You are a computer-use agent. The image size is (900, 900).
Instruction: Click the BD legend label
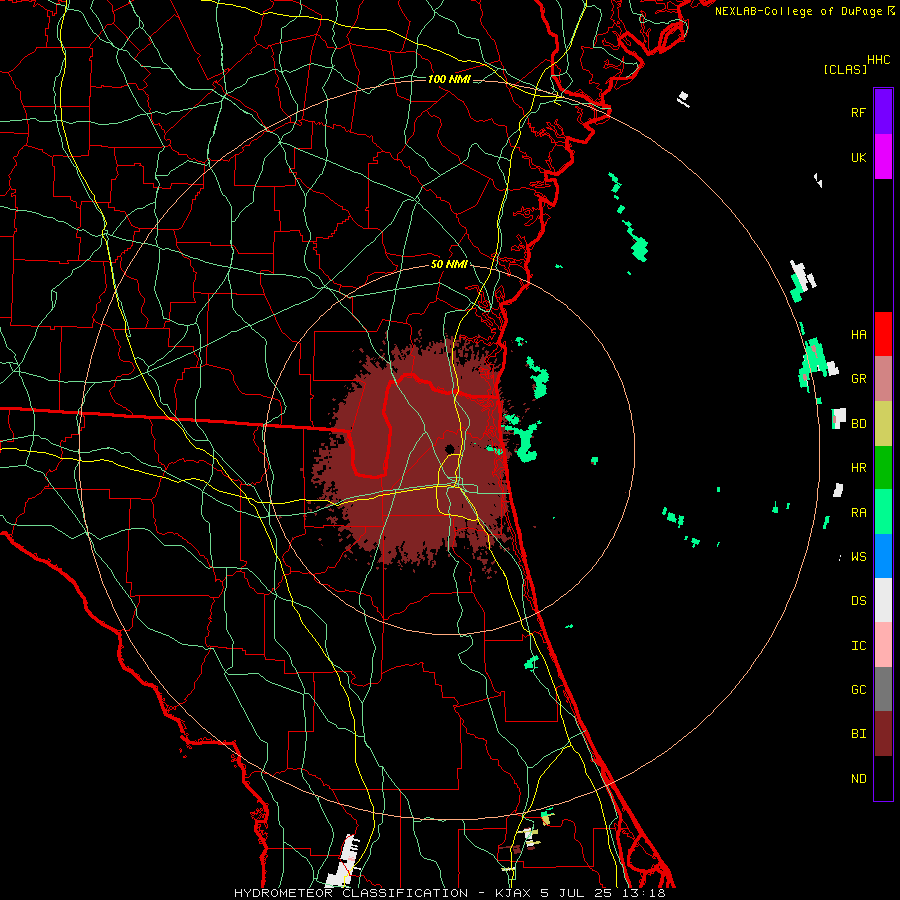click(858, 424)
